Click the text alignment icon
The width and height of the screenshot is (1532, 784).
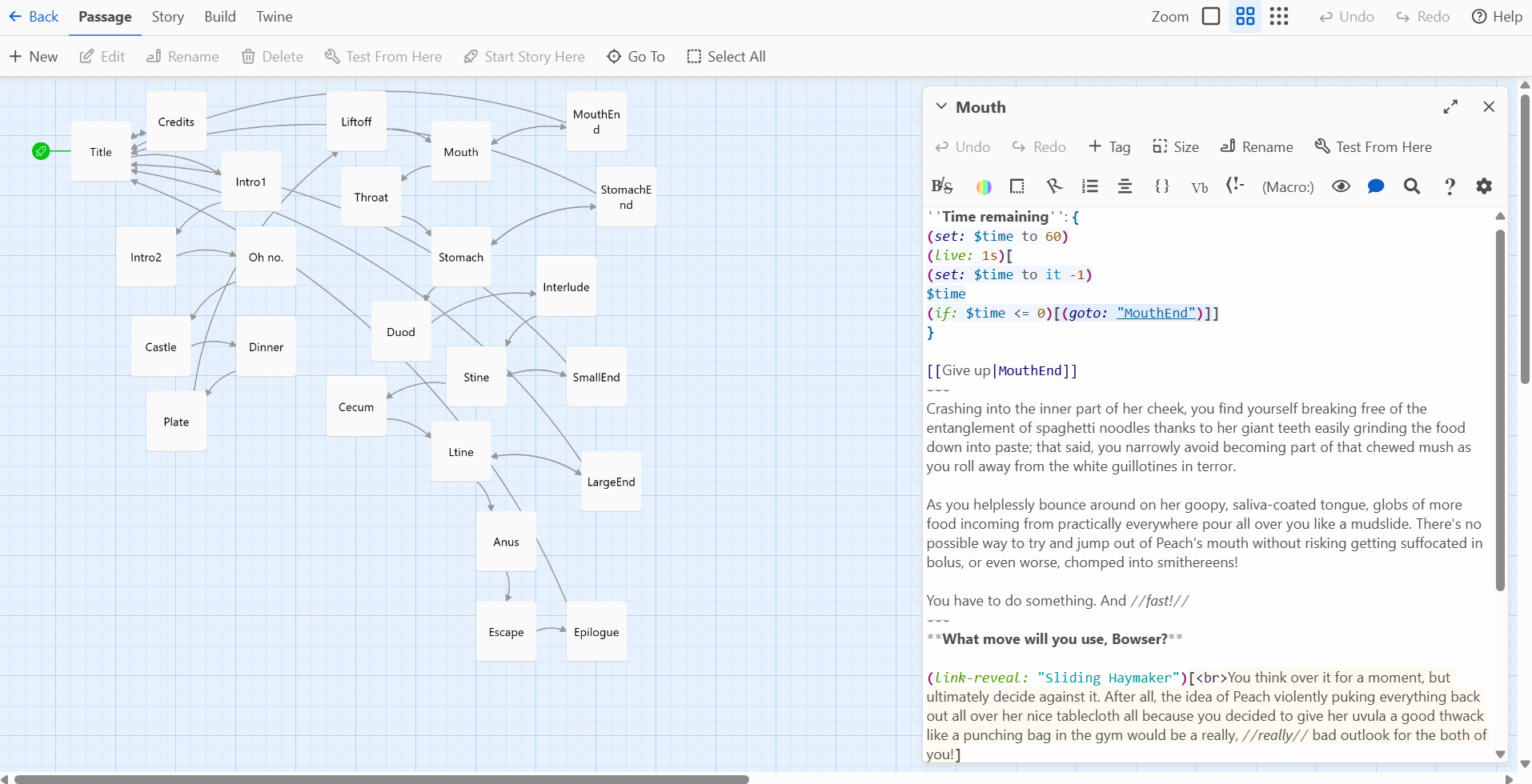tap(1125, 186)
